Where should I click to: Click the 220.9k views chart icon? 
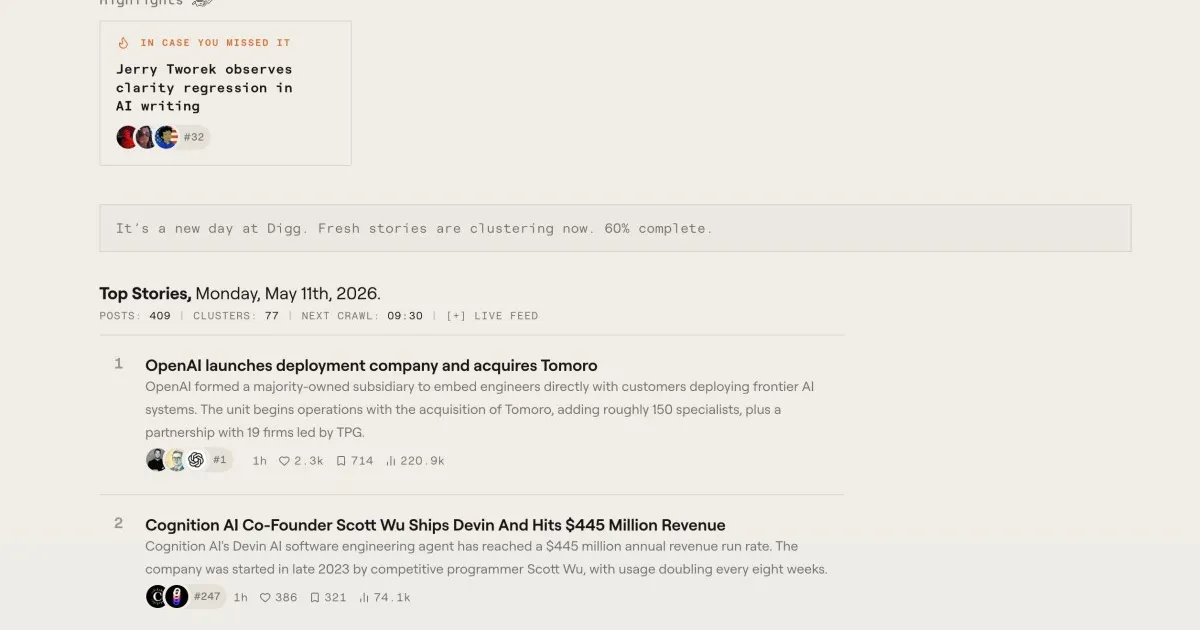tap(391, 461)
